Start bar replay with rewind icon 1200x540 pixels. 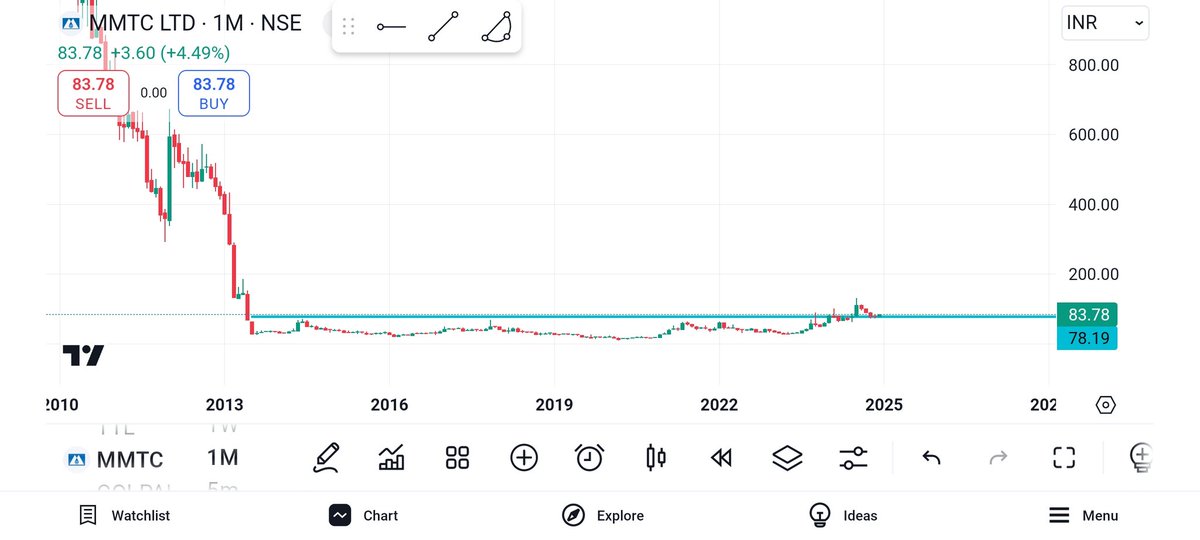click(x=721, y=458)
